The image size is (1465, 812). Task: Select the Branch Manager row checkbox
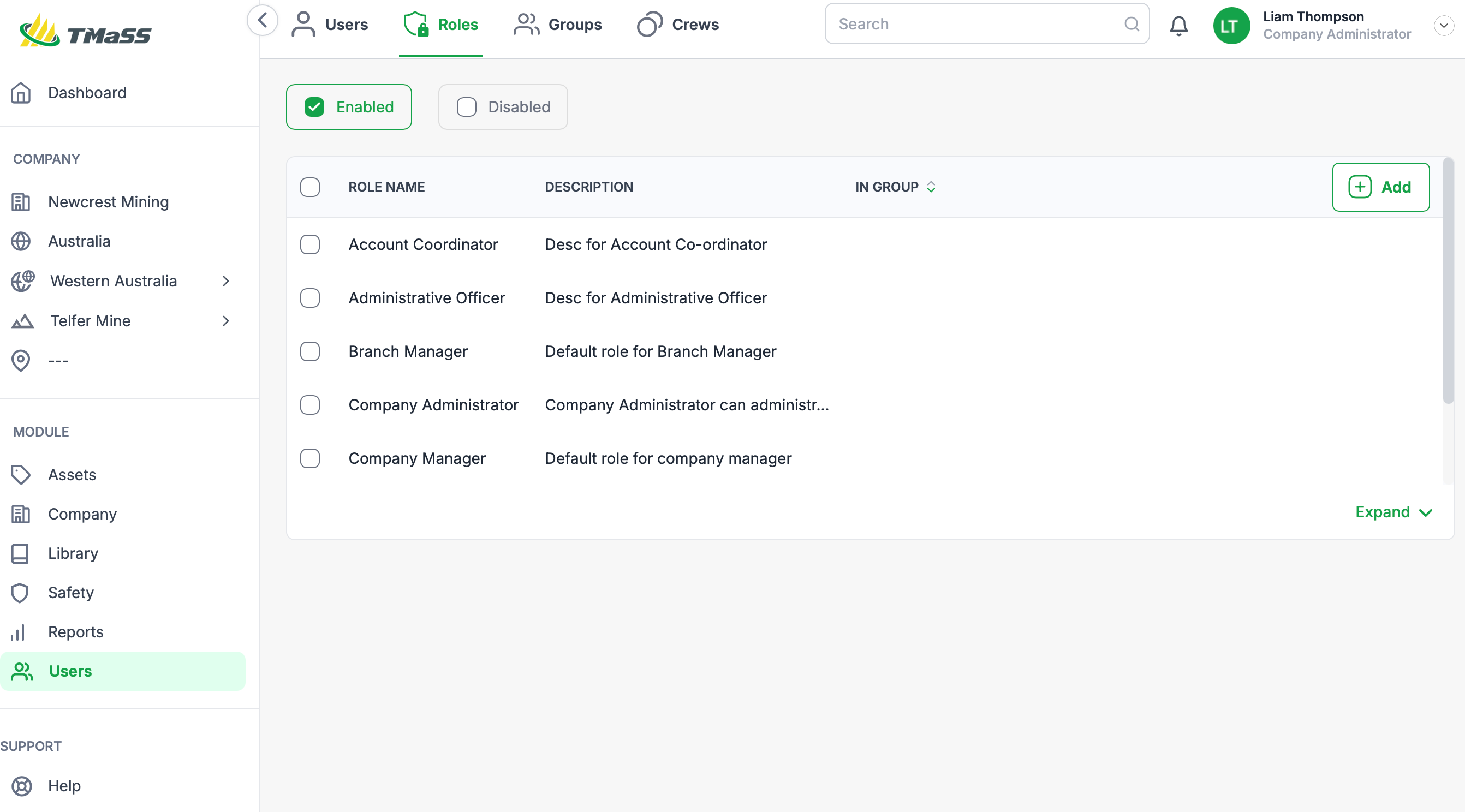point(310,351)
